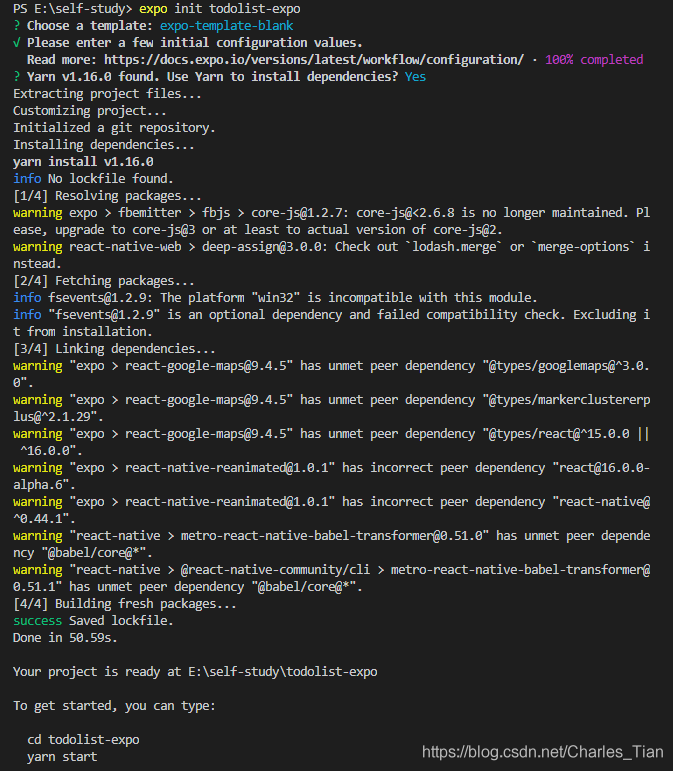Click the warning label for the core-js message
The height and width of the screenshot is (771, 673).
tap(37, 213)
